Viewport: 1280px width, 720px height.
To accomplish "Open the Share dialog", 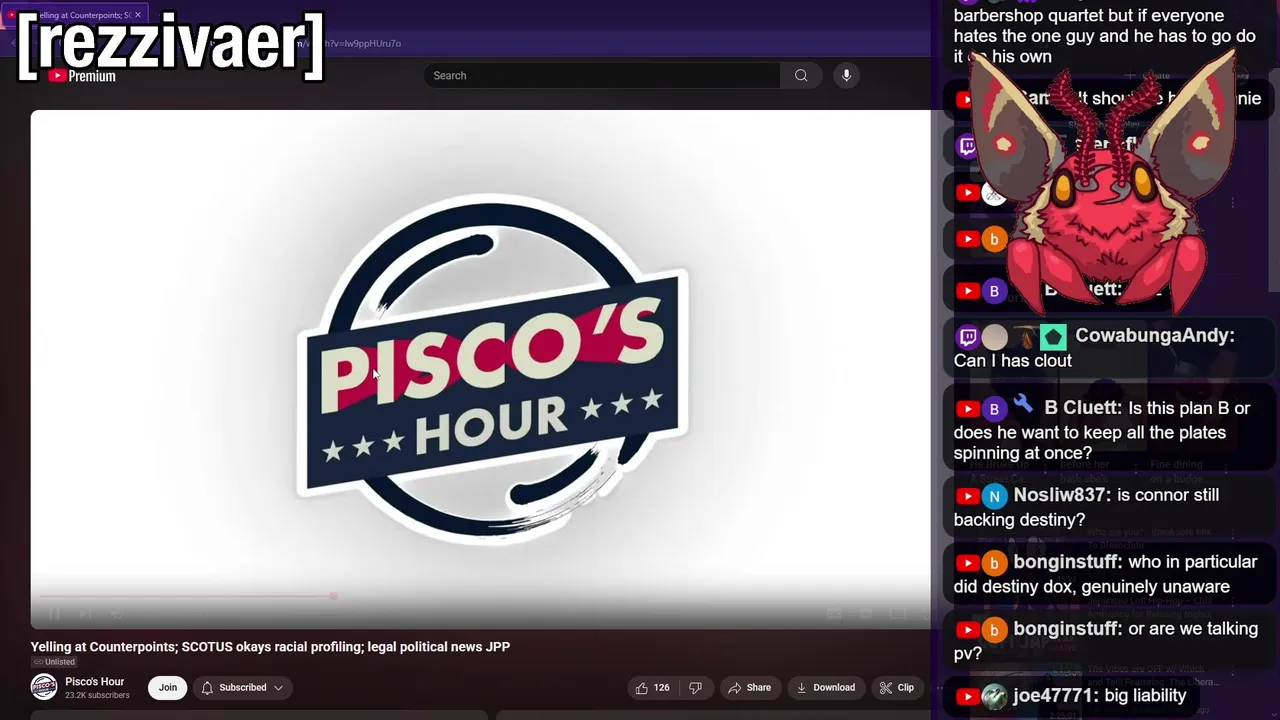I will (749, 687).
